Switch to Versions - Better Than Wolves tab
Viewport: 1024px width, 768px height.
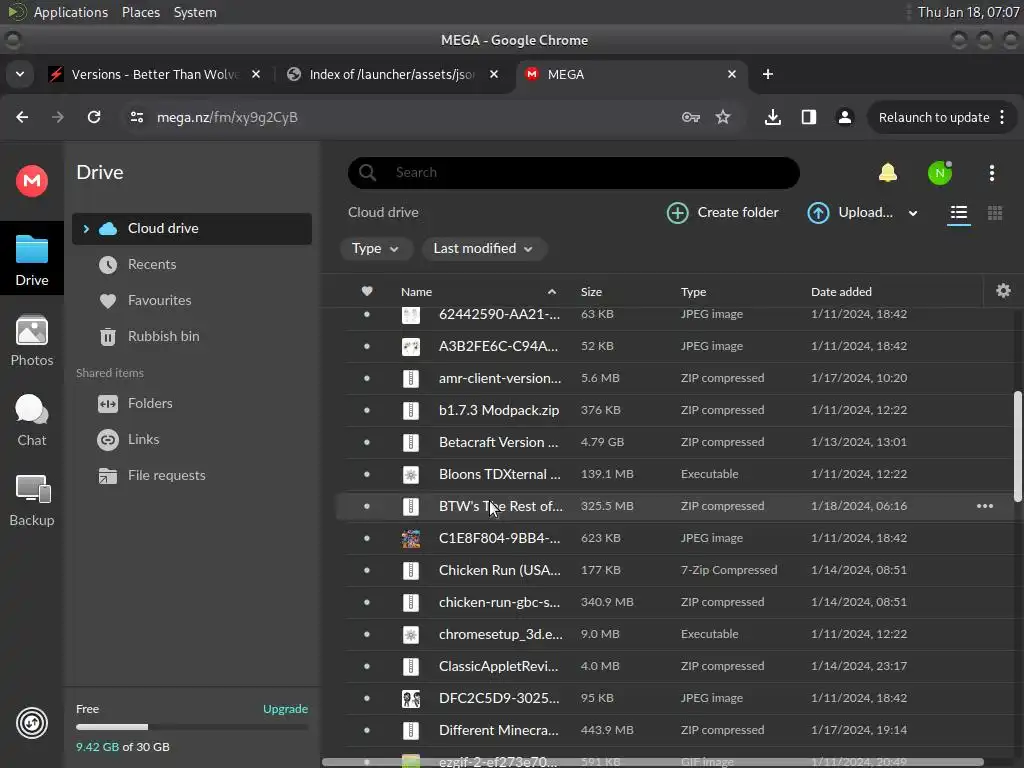(x=155, y=74)
